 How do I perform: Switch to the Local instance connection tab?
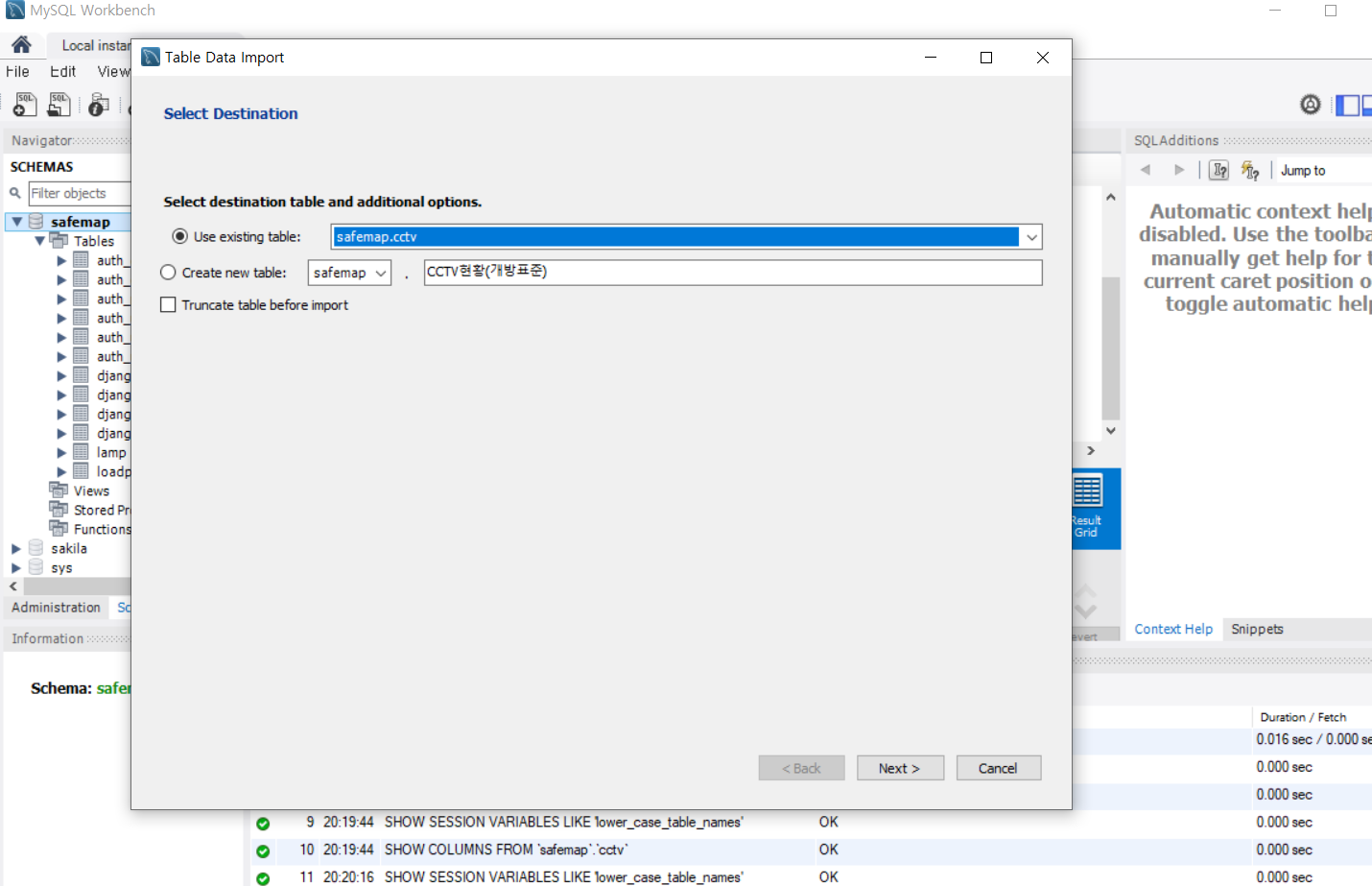(x=95, y=45)
